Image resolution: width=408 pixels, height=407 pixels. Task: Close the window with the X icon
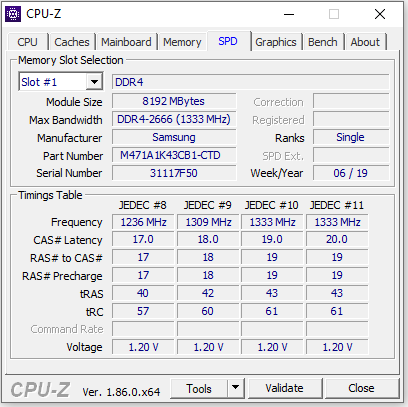point(380,14)
